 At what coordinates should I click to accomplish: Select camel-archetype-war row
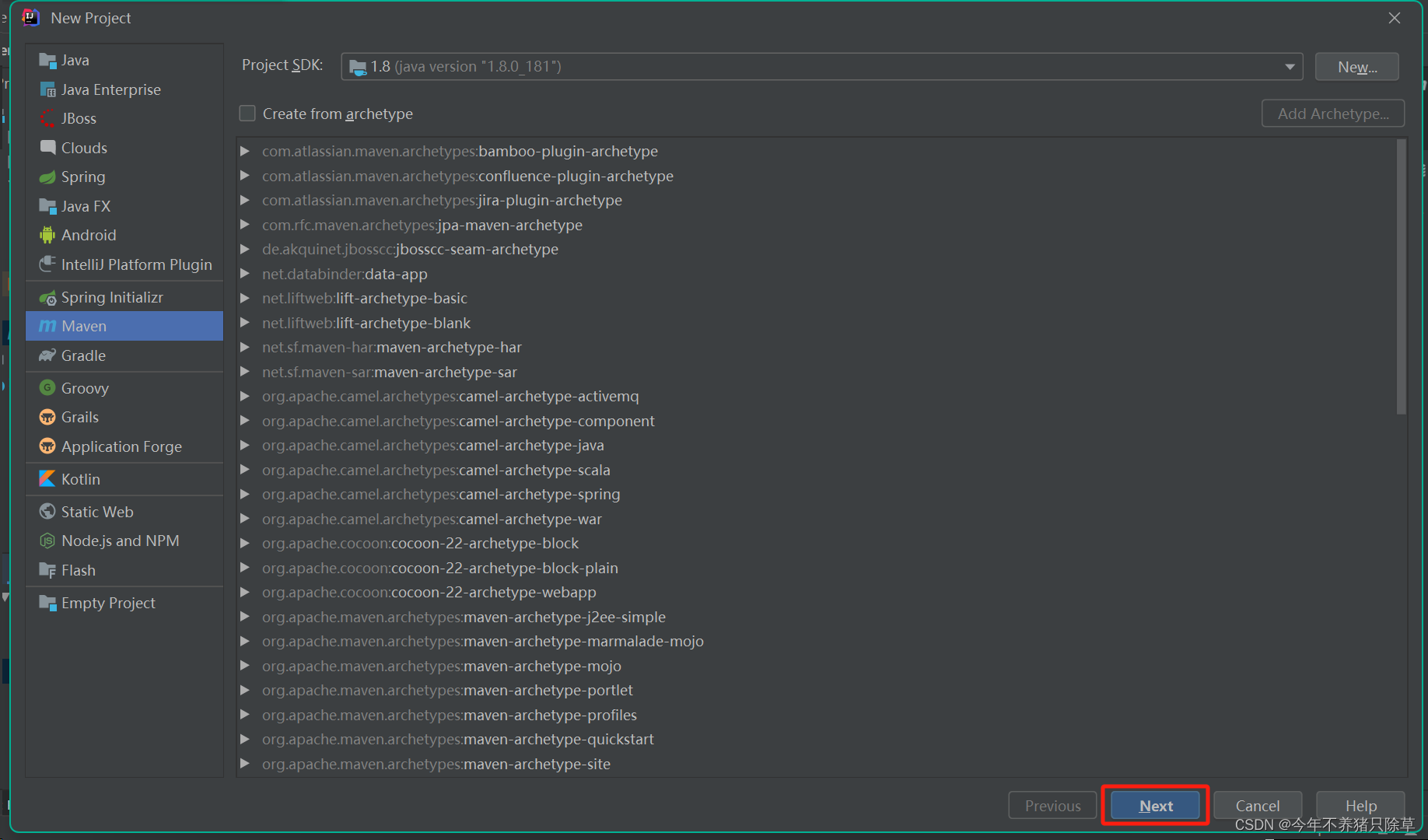(817, 519)
